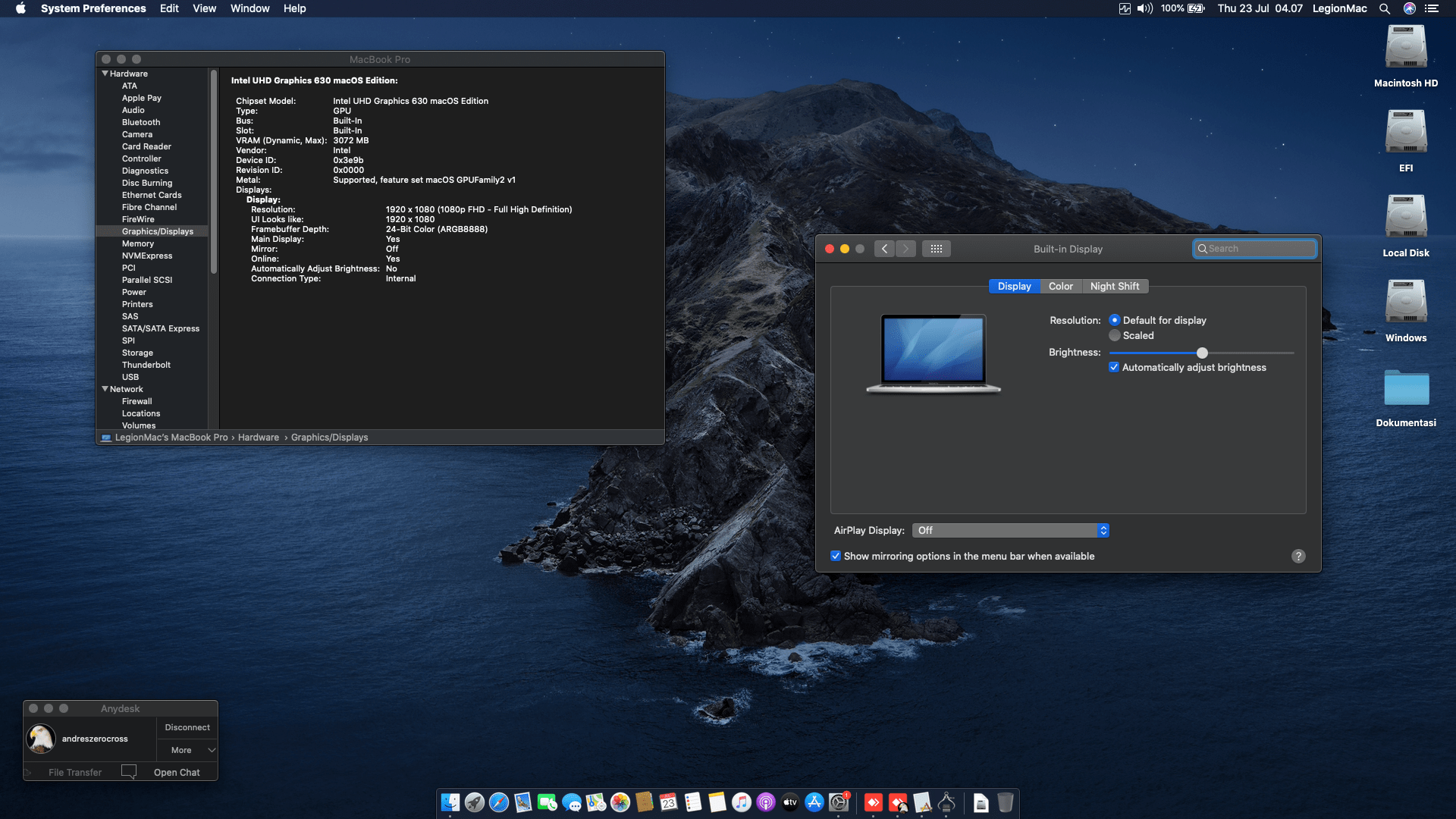This screenshot has height=819, width=1456.
Task: Go back in Built-in Display window
Action: coord(884,249)
